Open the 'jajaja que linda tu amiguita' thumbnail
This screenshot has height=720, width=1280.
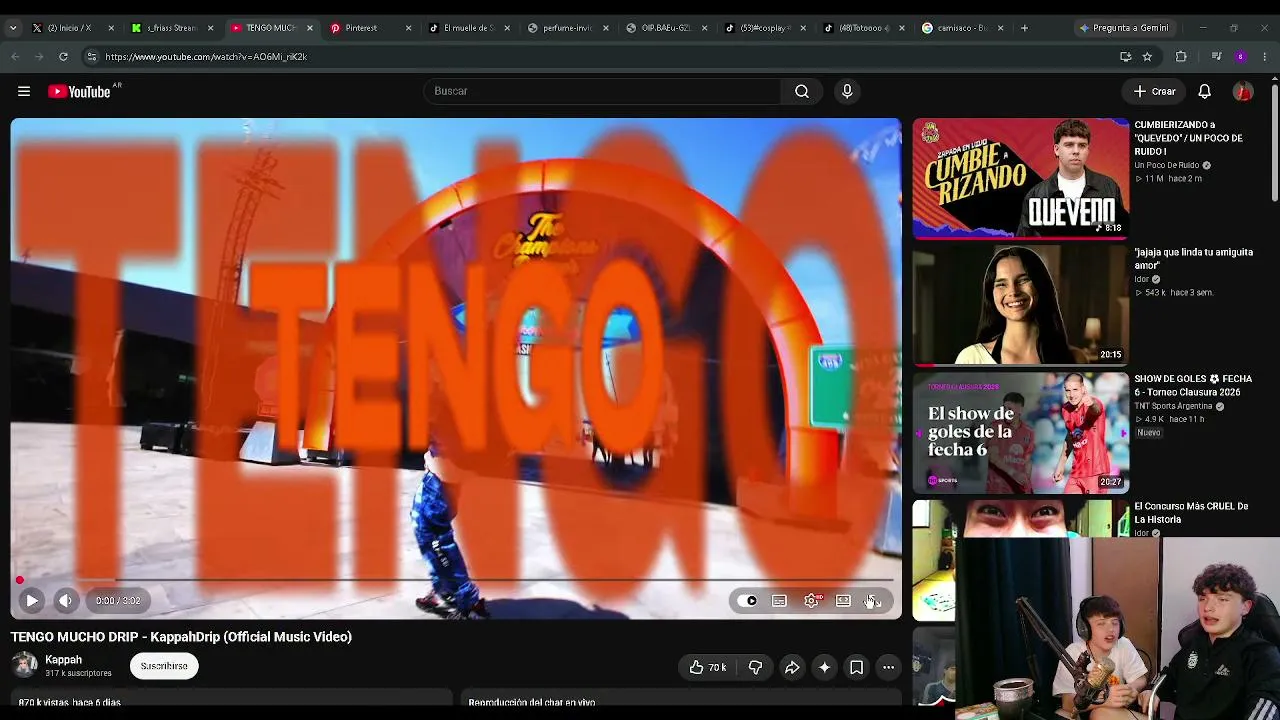click(1020, 305)
